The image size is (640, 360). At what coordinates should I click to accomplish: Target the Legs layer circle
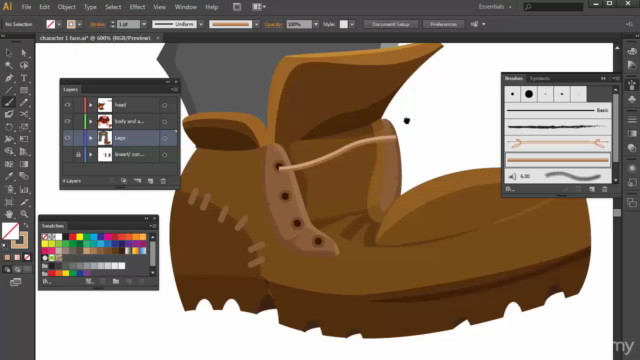164,138
